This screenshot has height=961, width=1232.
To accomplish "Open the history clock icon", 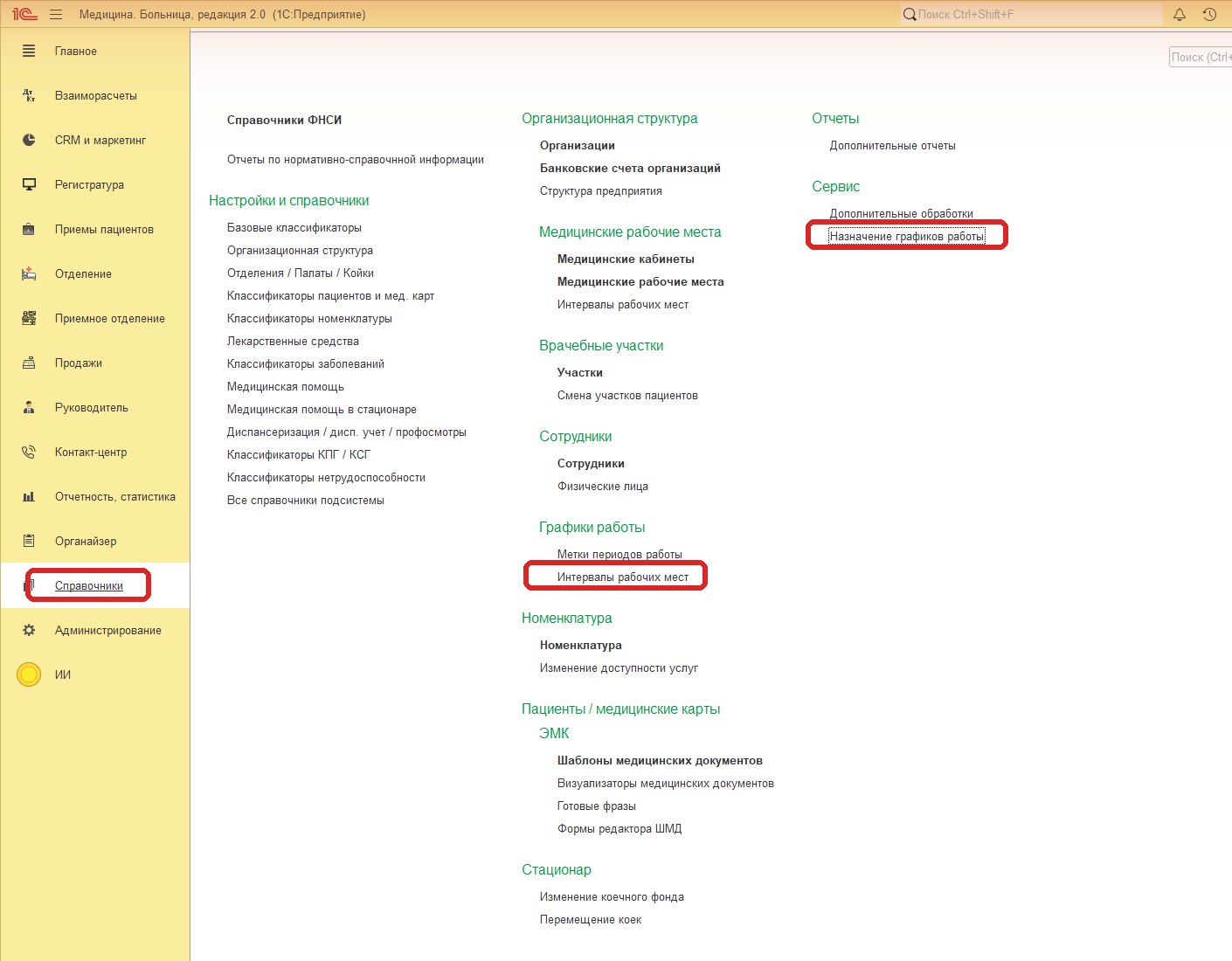I will [1209, 14].
